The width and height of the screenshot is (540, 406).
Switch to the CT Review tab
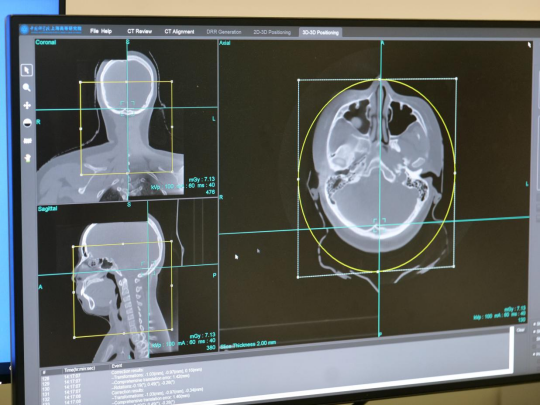point(139,31)
